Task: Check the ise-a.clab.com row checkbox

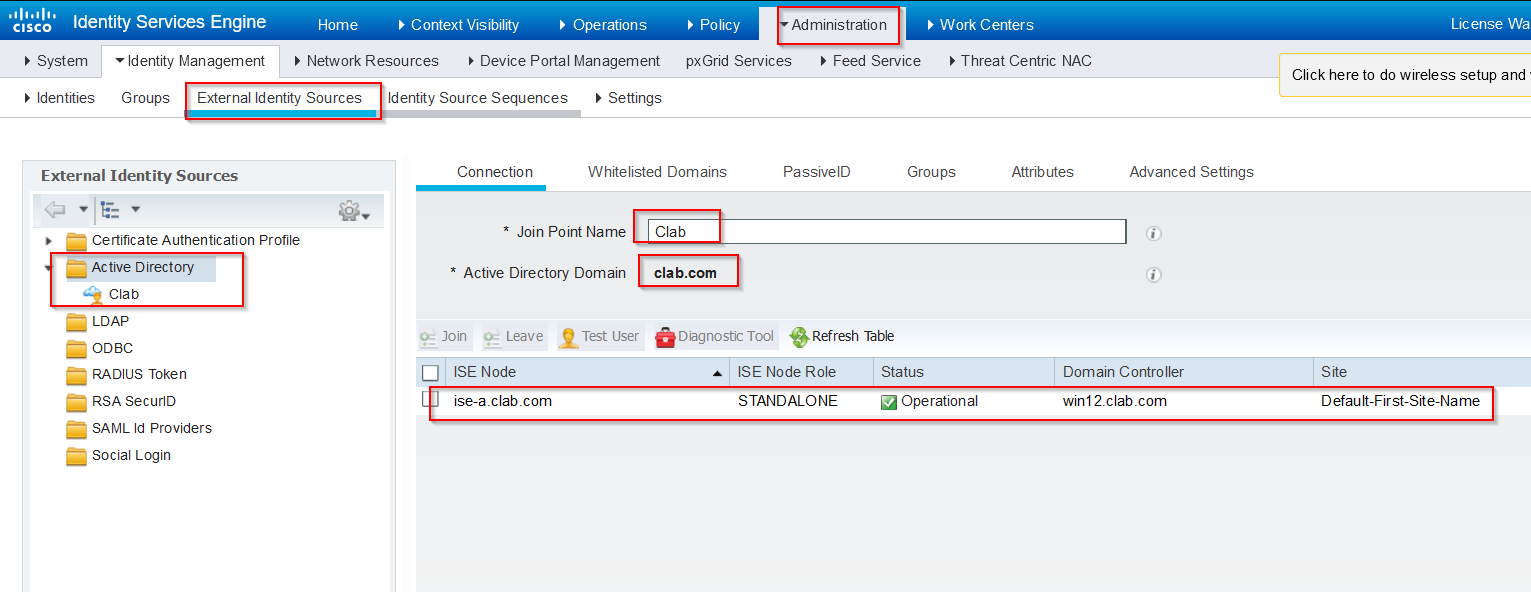Action: click(430, 399)
